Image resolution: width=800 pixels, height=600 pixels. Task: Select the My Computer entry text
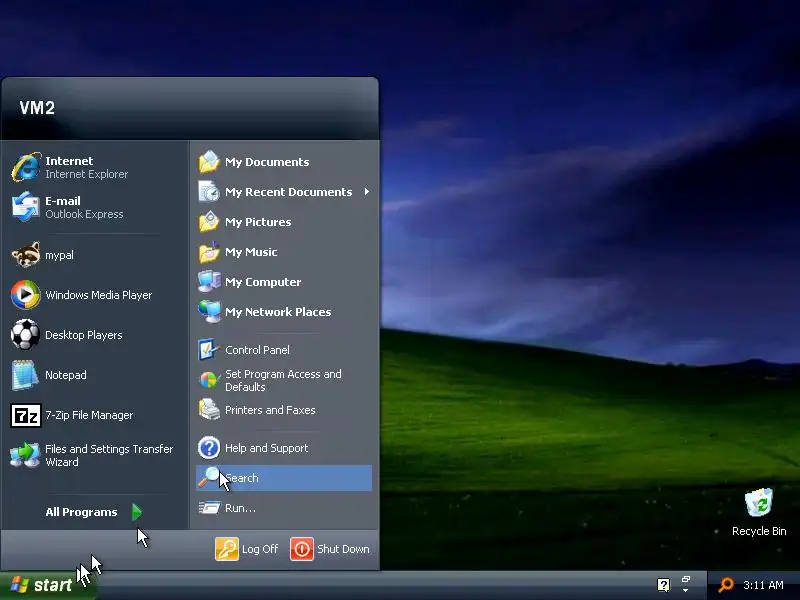pos(263,282)
